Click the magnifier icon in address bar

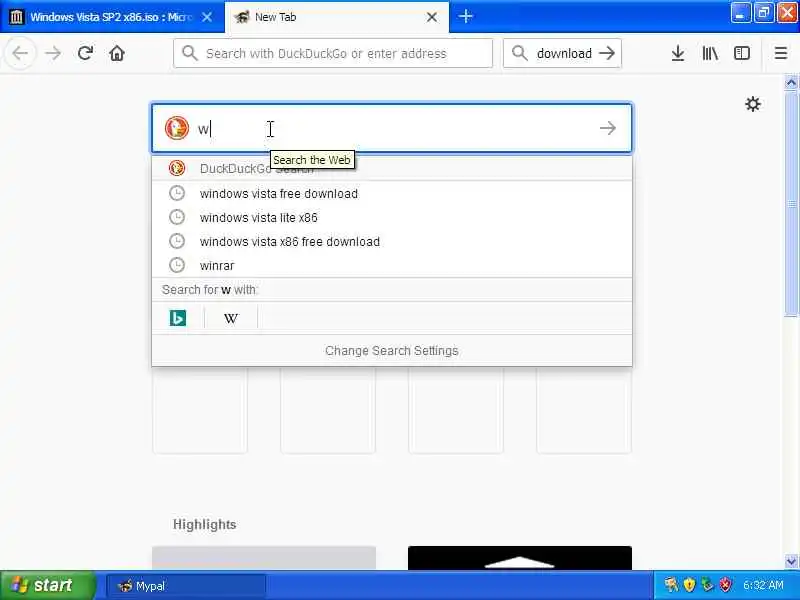tap(189, 53)
